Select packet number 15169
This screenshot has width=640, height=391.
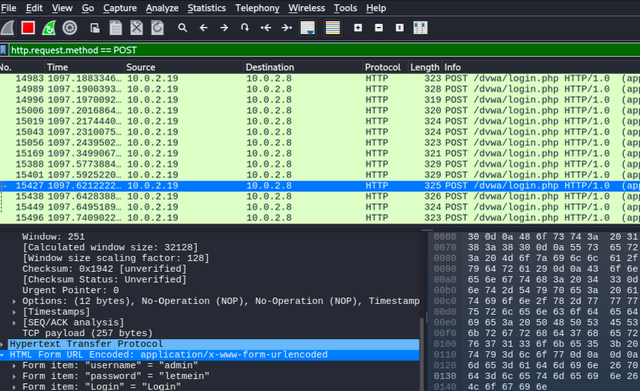coord(320,153)
